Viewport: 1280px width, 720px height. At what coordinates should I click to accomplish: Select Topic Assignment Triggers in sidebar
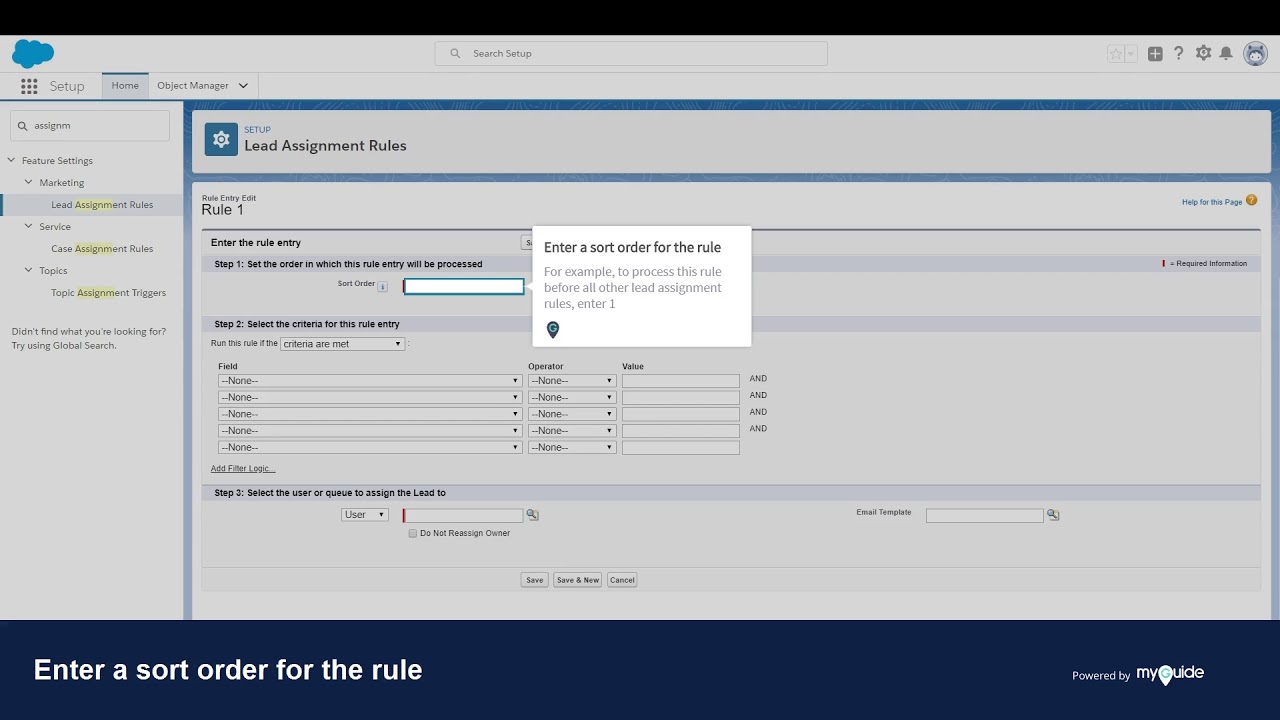tap(108, 293)
